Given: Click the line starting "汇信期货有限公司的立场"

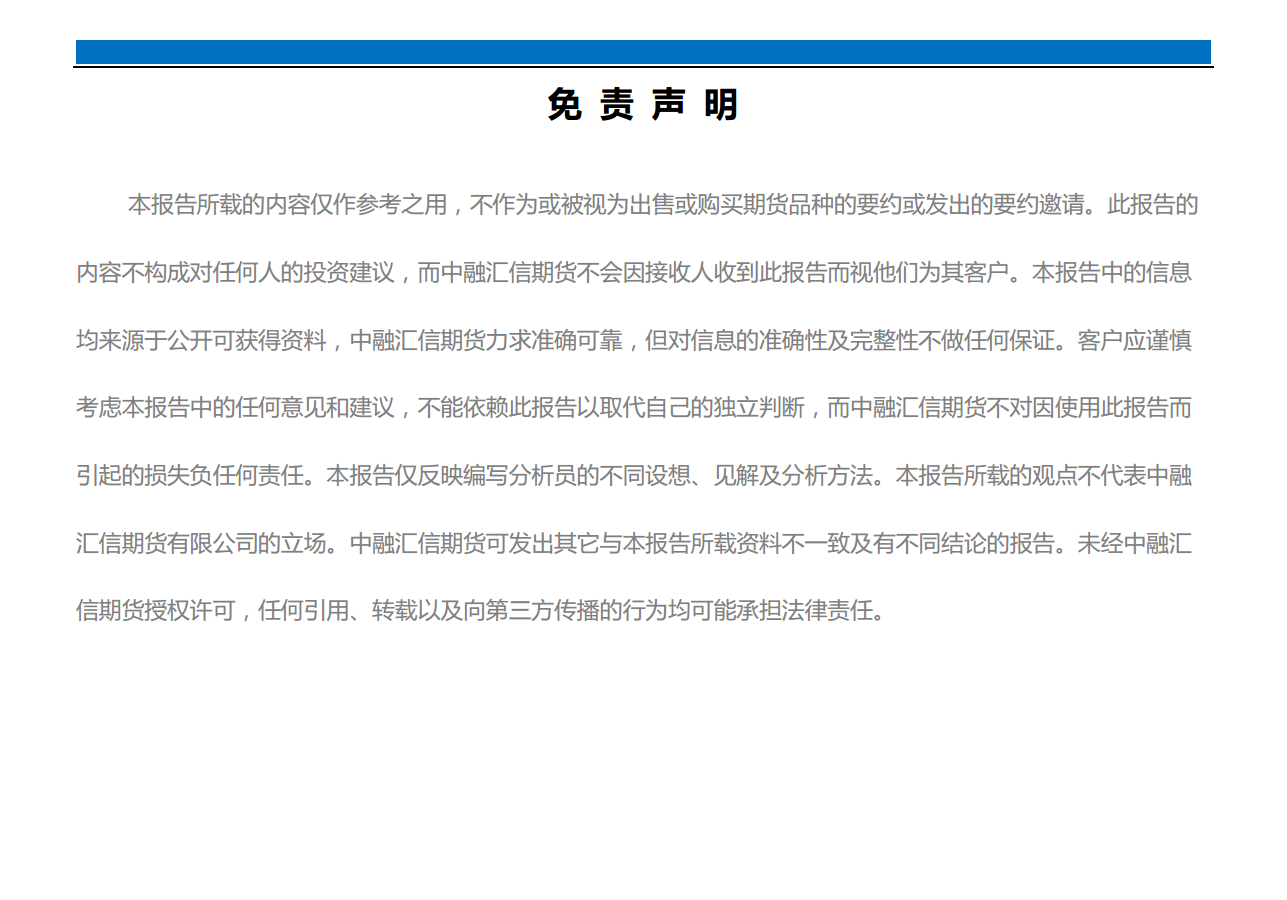Looking at the screenshot, I should tap(634, 544).
